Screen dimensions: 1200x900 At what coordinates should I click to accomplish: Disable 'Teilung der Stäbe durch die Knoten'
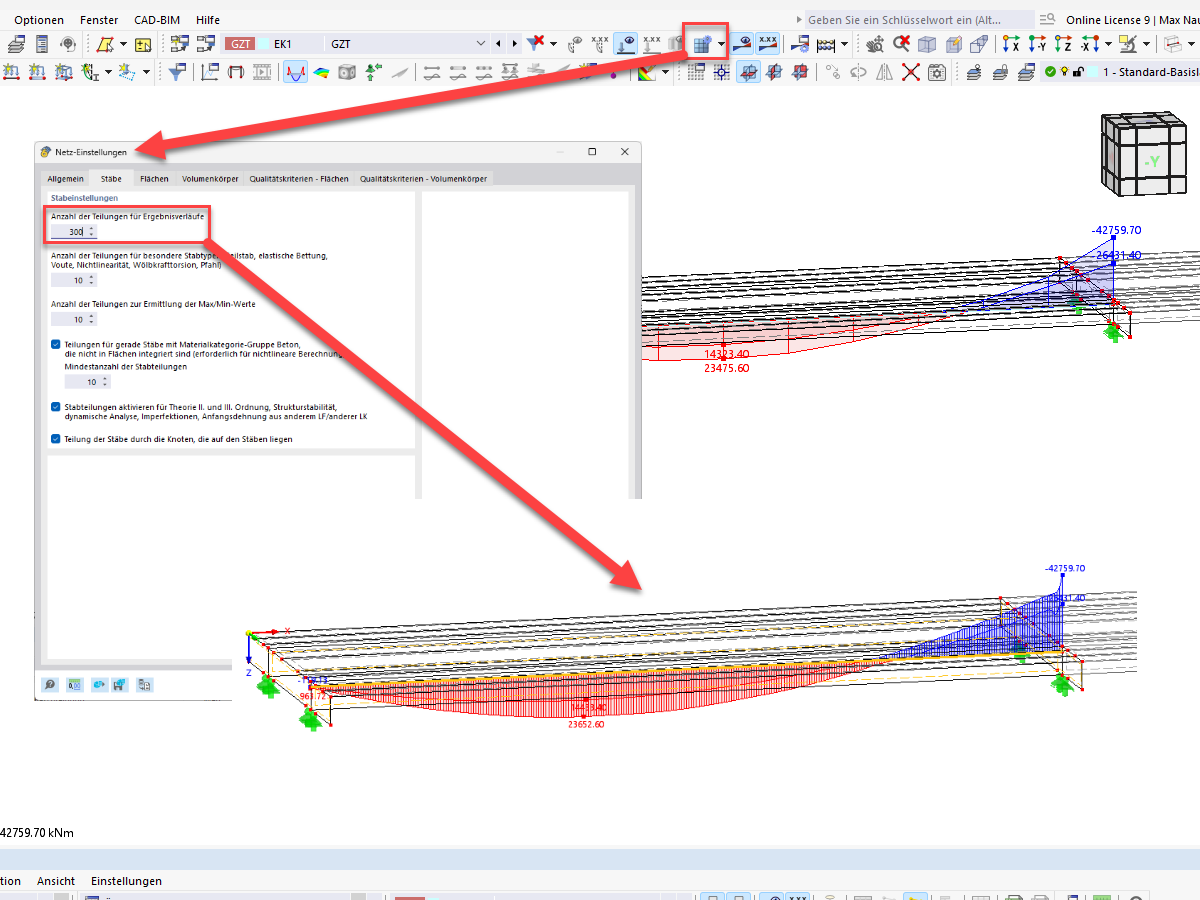[x=55, y=438]
